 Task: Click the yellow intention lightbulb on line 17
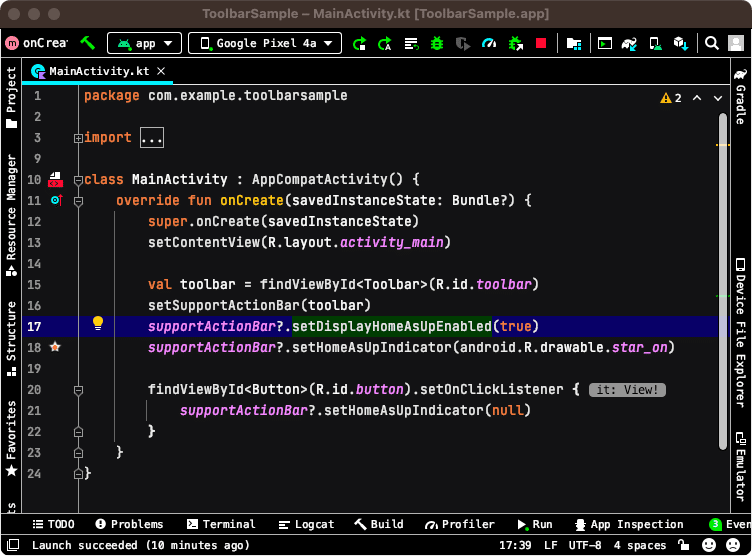[98, 323]
